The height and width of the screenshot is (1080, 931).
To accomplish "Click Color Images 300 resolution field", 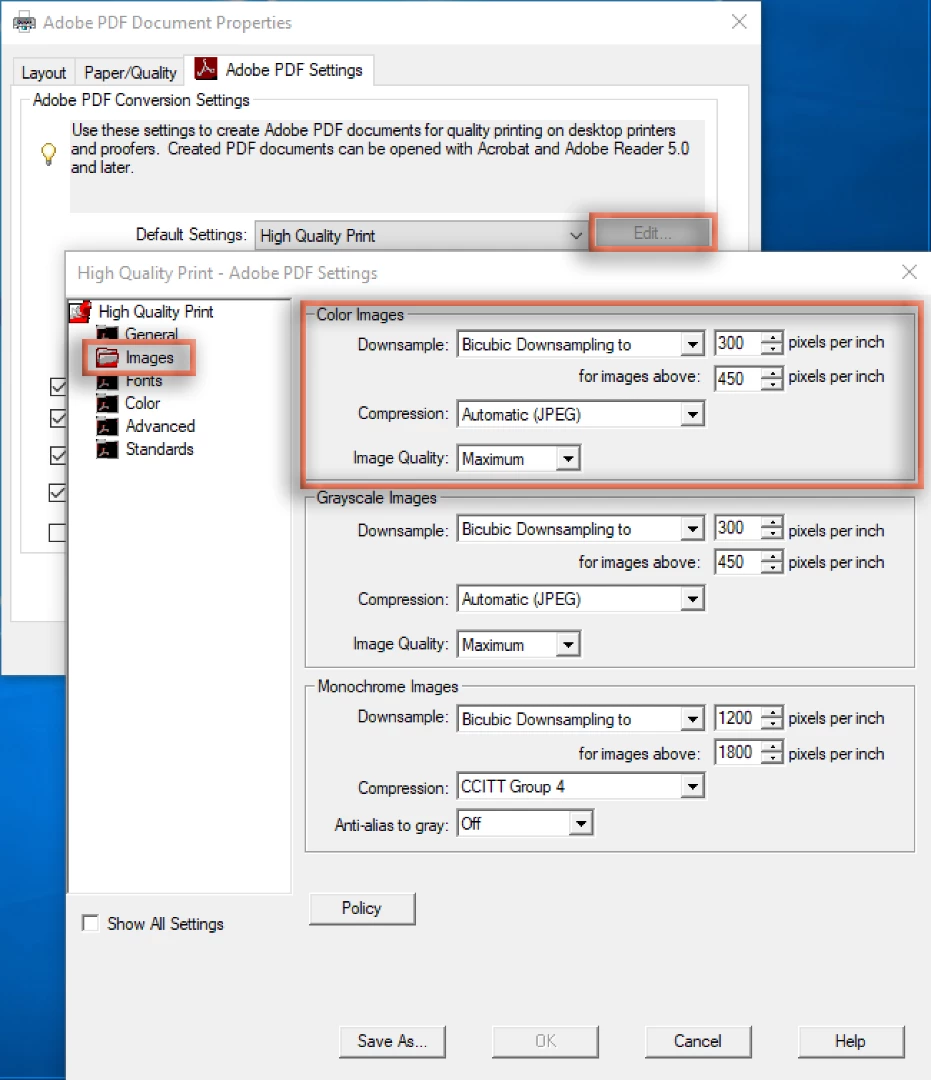I will coord(738,343).
